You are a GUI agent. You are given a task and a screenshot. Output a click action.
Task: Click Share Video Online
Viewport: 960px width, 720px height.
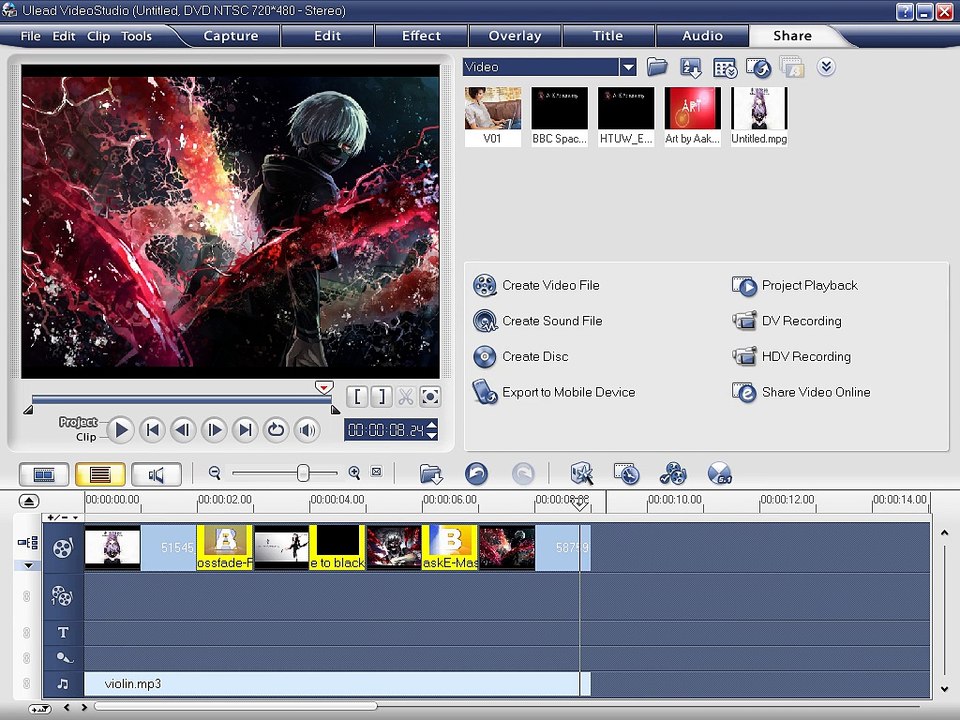pyautogui.click(x=801, y=392)
